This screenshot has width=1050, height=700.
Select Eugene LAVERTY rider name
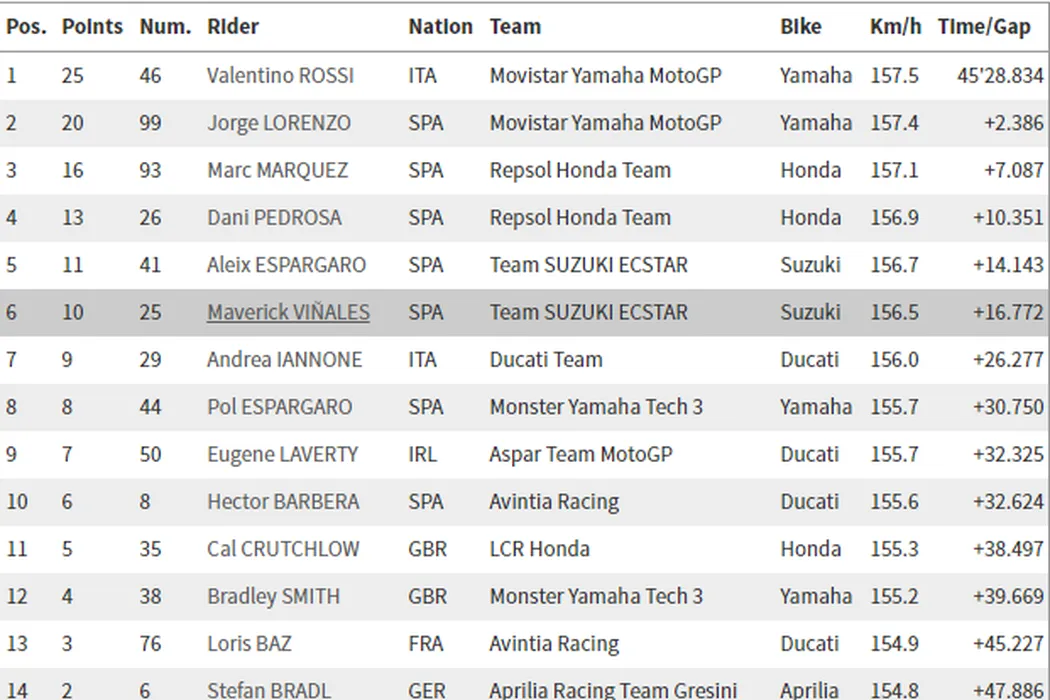[x=282, y=455]
